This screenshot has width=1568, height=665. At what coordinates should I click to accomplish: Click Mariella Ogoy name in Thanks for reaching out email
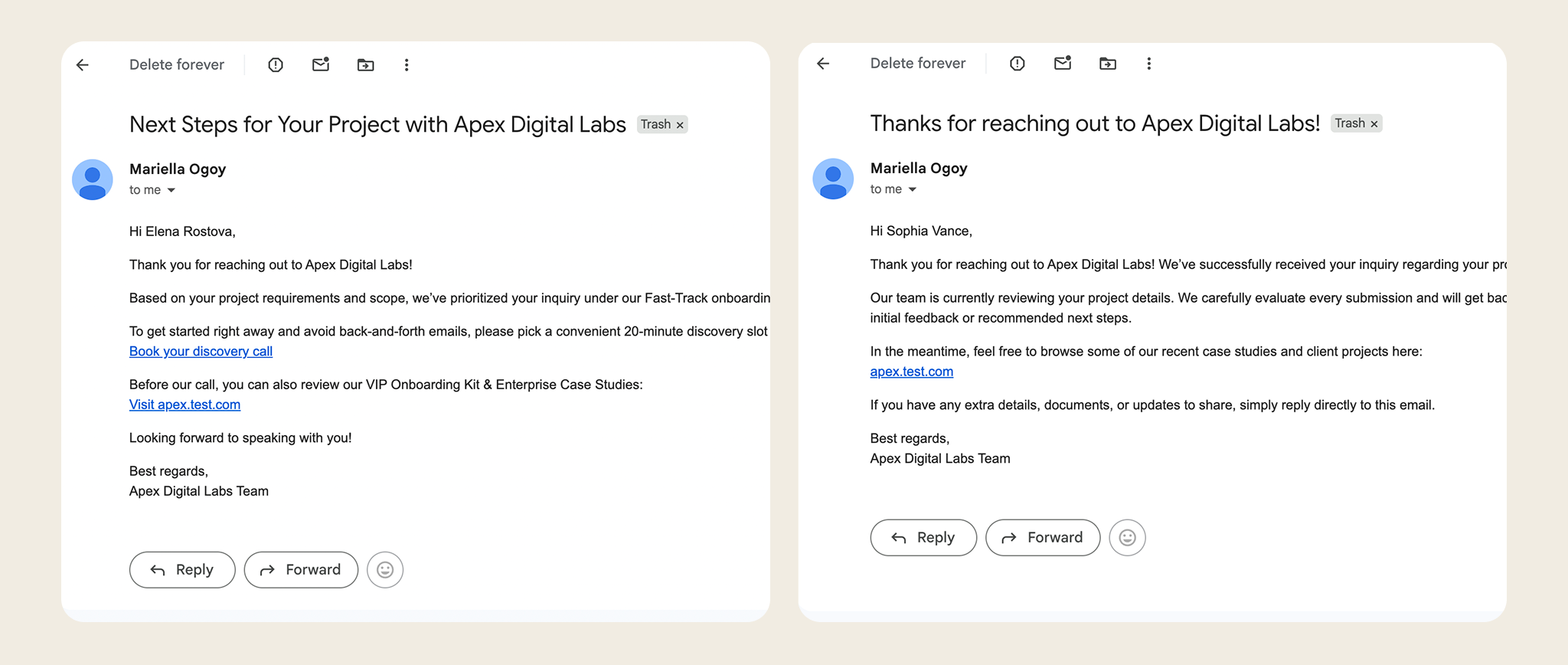tap(919, 169)
